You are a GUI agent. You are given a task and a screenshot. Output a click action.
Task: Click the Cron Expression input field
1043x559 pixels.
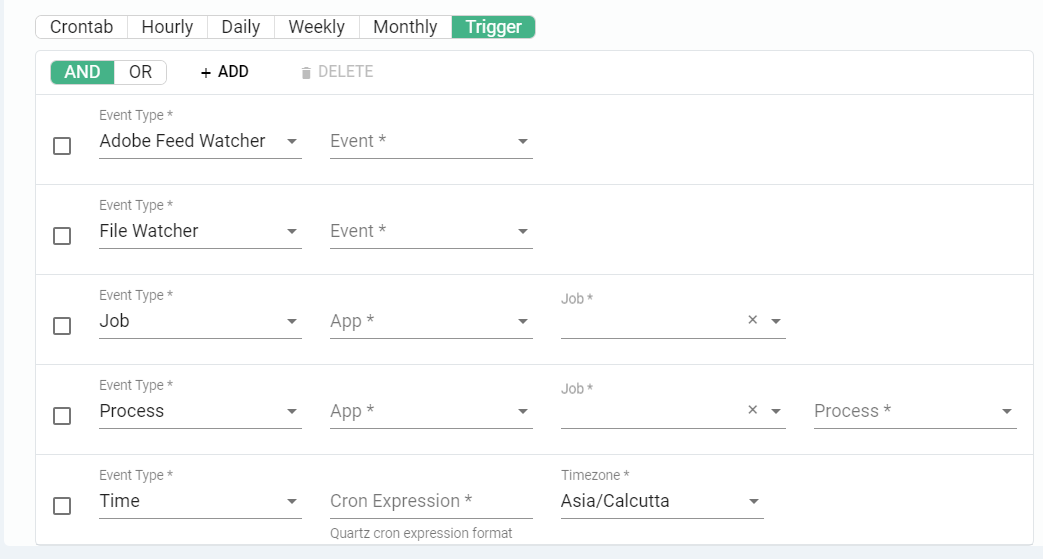coord(431,502)
